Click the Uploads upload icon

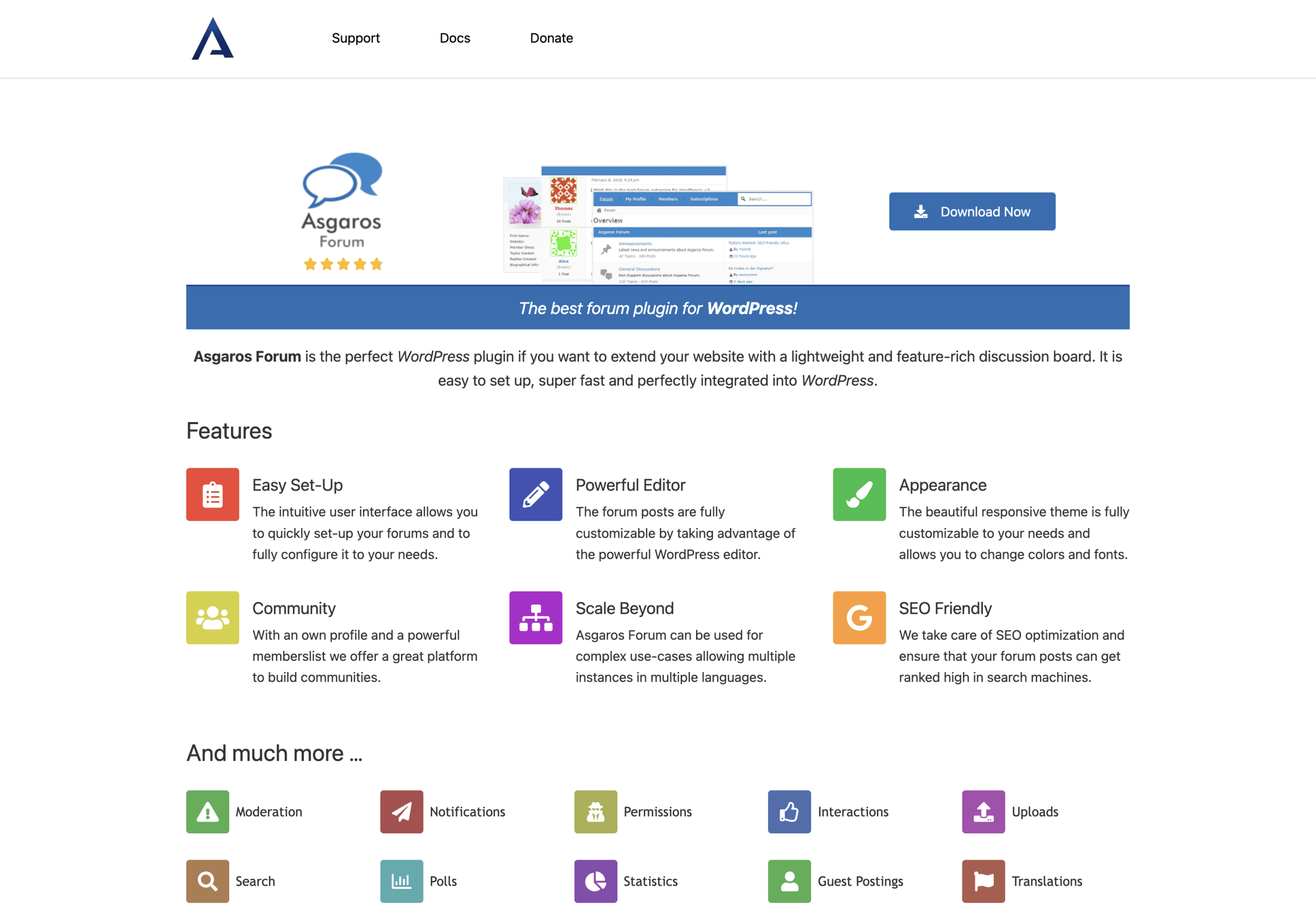pyautogui.click(x=983, y=811)
